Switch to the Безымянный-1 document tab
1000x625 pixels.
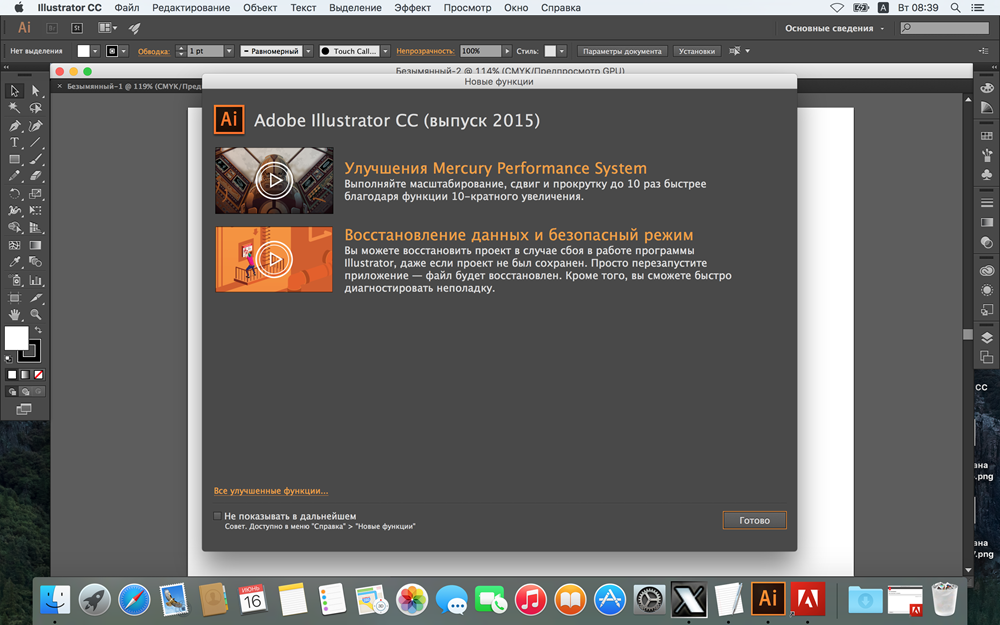pyautogui.click(x=125, y=87)
